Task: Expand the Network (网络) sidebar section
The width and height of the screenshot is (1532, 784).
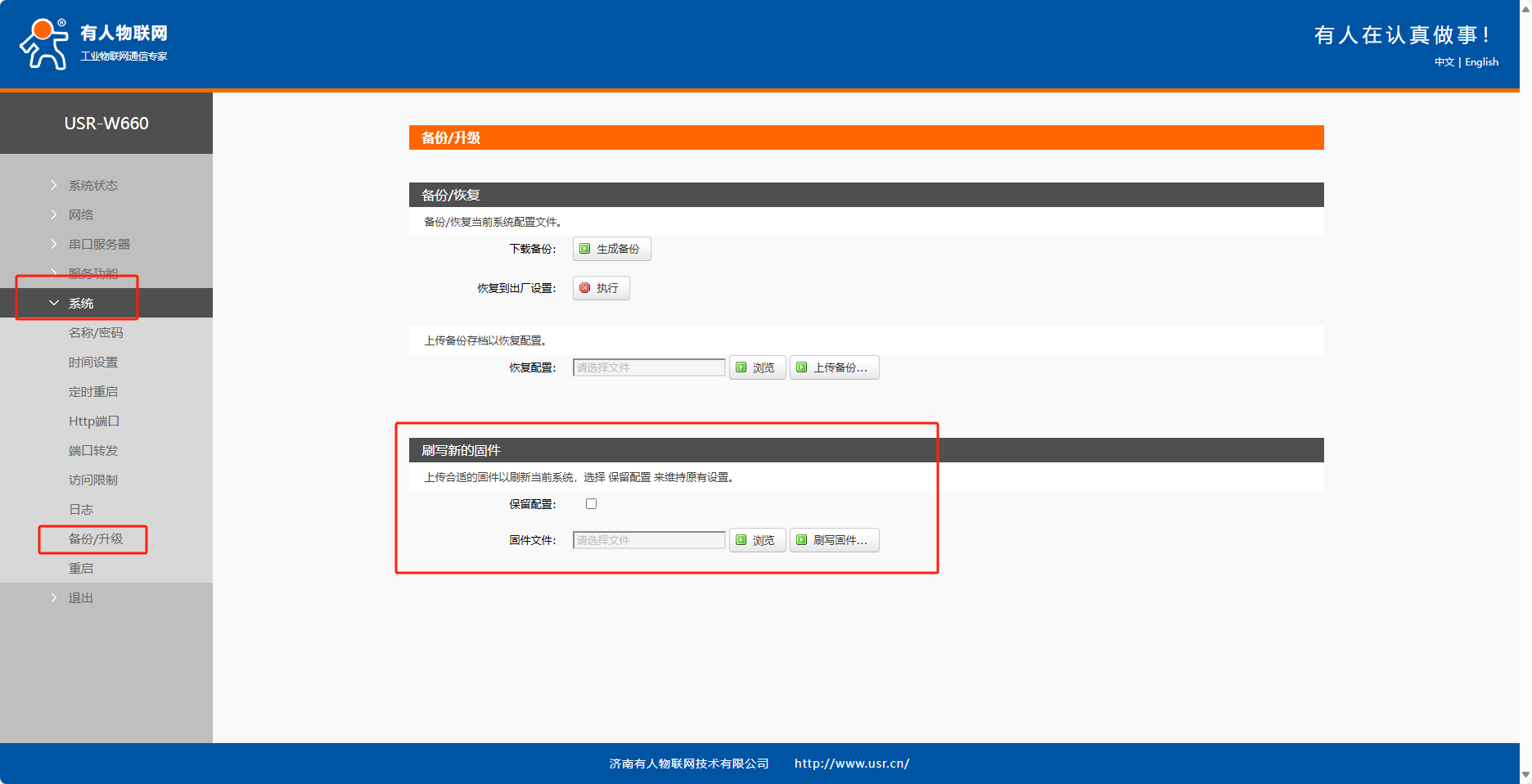Action: (x=80, y=215)
